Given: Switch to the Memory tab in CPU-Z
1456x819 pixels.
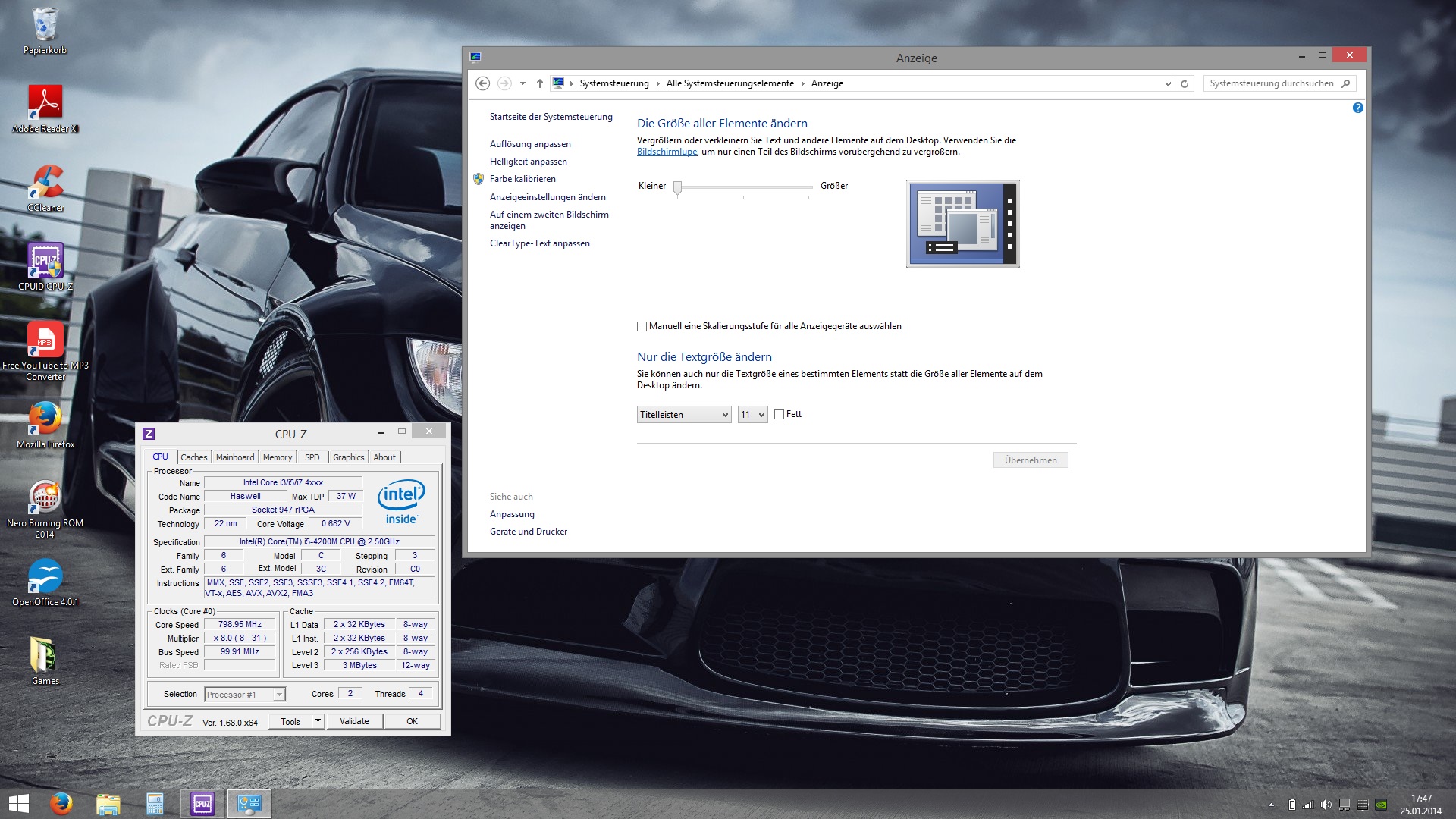Looking at the screenshot, I should [278, 457].
